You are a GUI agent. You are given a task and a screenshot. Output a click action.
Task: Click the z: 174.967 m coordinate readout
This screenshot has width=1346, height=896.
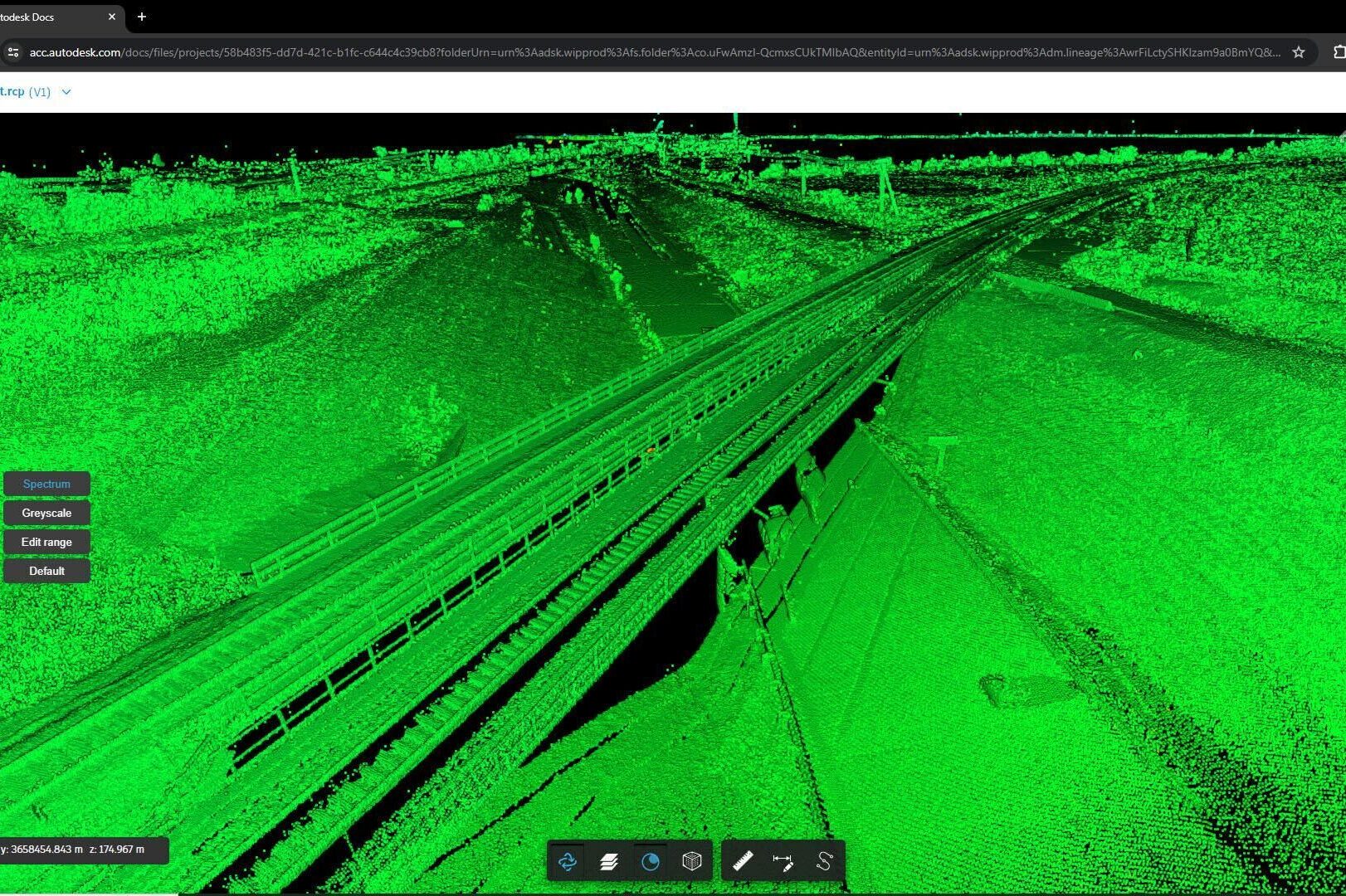point(117,850)
